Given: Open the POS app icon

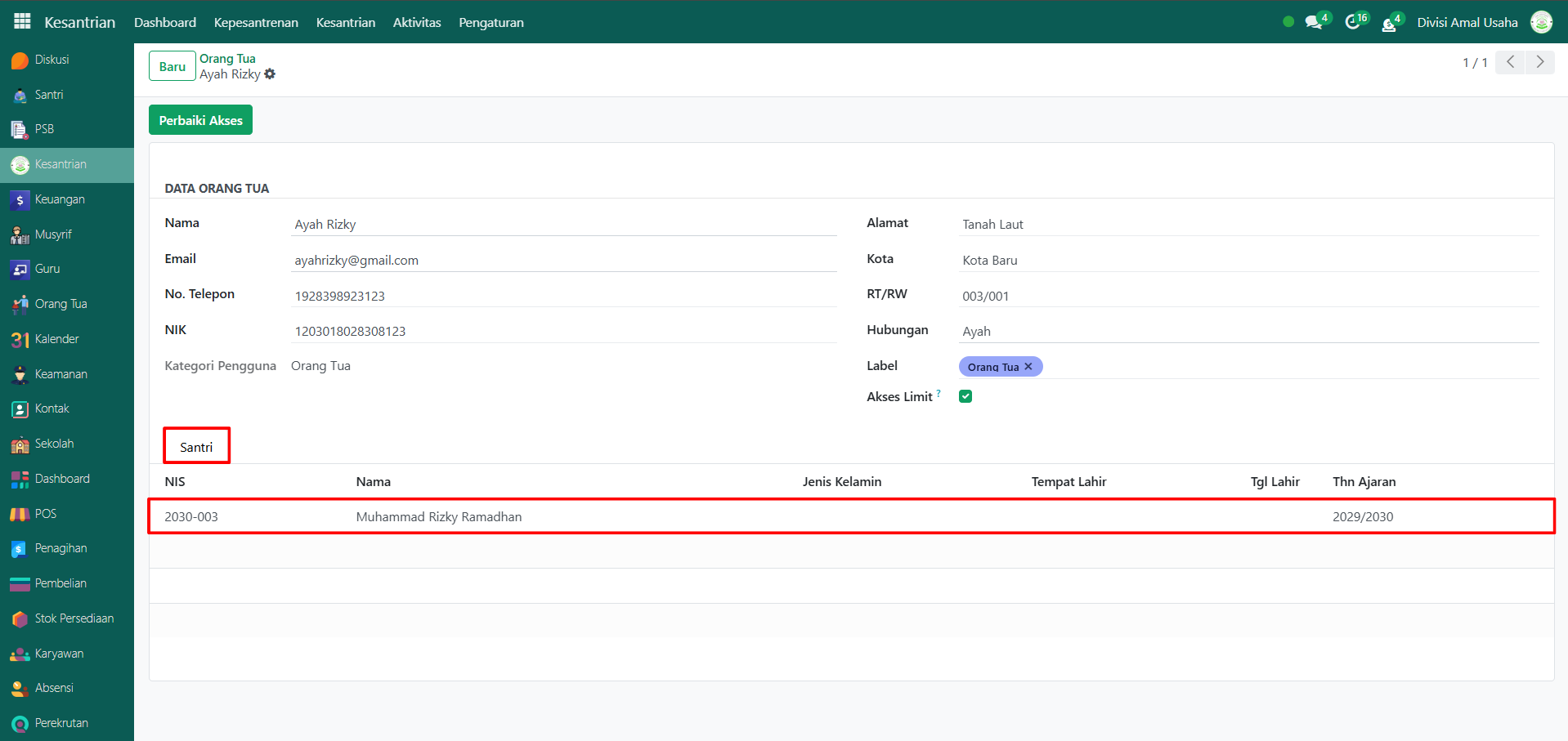Looking at the screenshot, I should pos(20,514).
